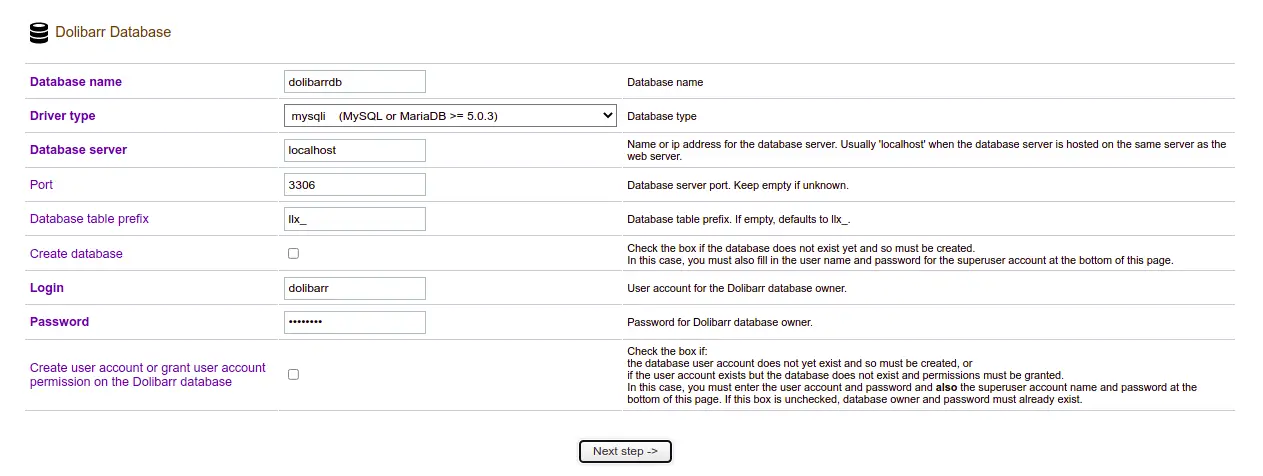Click the description 'Database type'
The height and width of the screenshot is (476, 1263).
point(662,117)
